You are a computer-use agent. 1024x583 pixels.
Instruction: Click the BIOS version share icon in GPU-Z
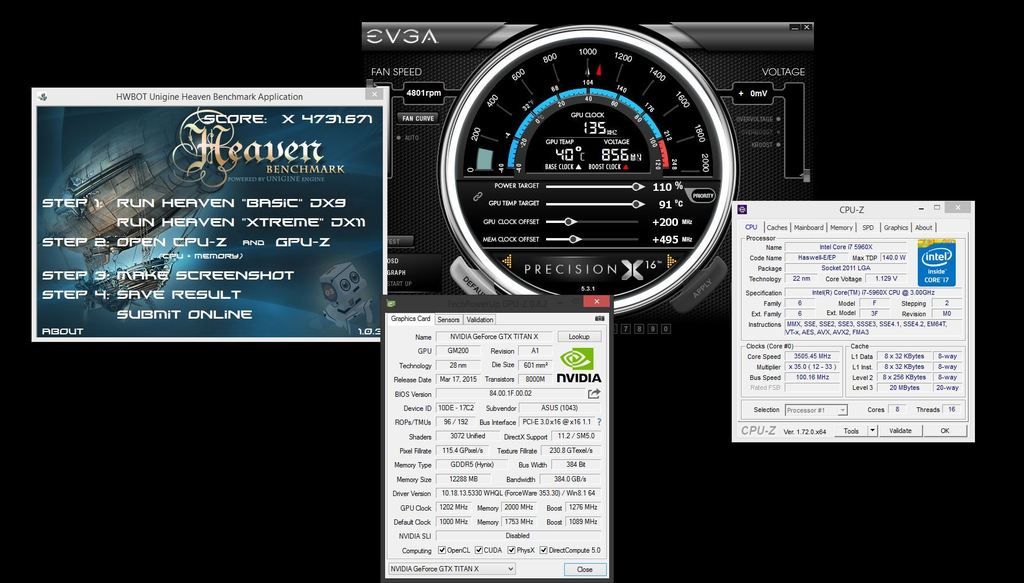click(594, 394)
